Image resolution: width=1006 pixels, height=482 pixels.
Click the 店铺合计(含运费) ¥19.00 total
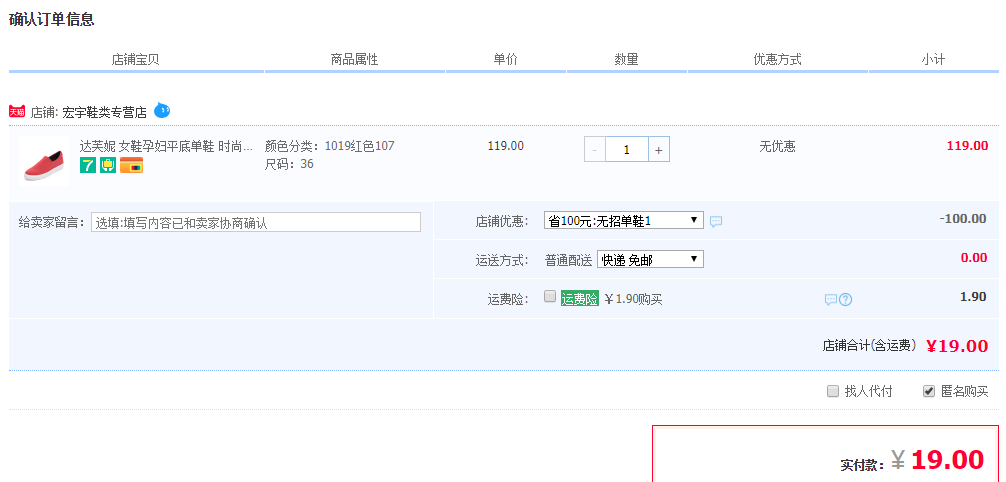[x=905, y=346]
